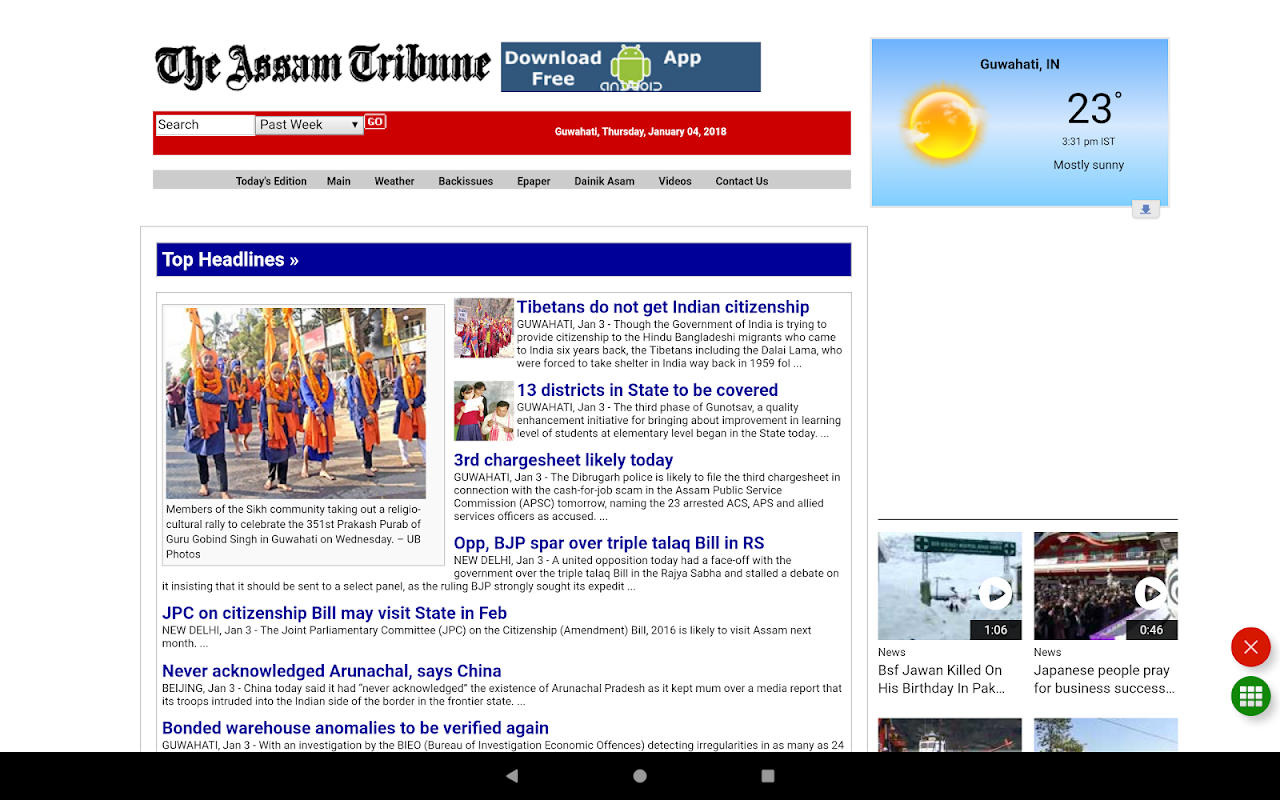Screen dimensions: 1280x800
Task: Tap the Android home navigation button
Action: (640, 776)
